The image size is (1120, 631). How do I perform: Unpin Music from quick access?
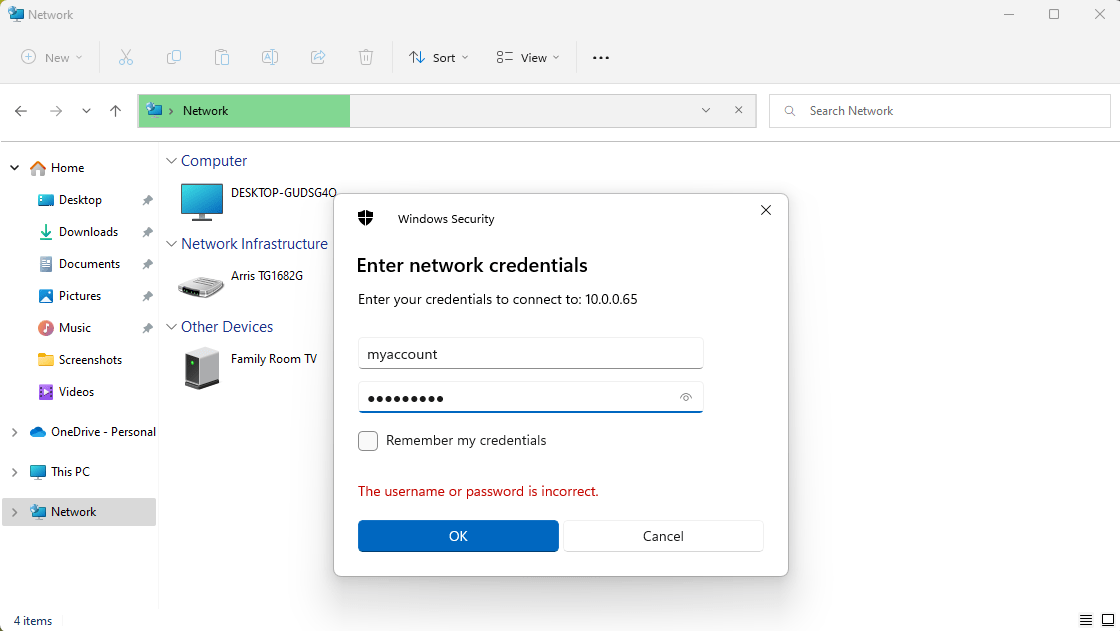[147, 328]
